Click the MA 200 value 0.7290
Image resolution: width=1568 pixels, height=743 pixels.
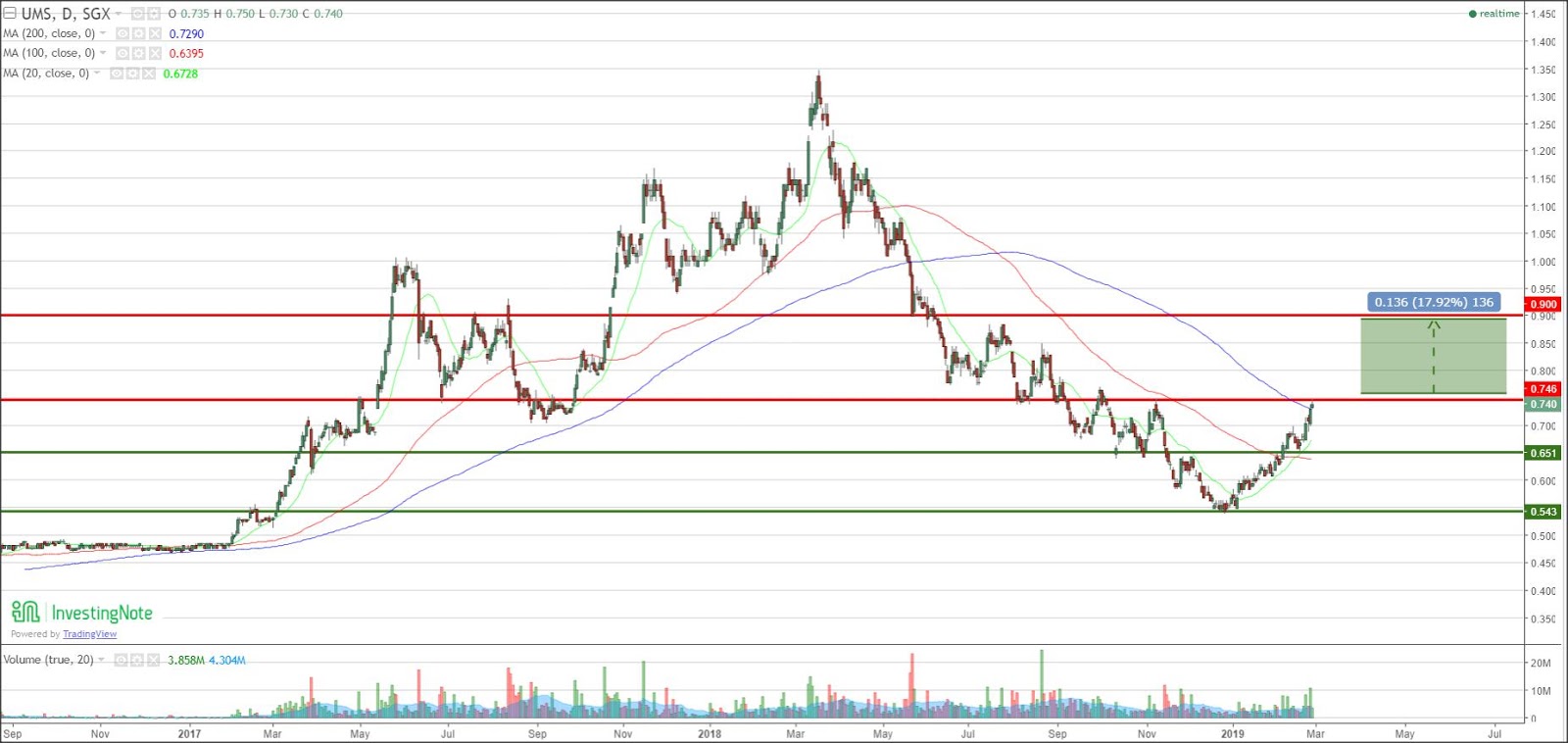(186, 34)
